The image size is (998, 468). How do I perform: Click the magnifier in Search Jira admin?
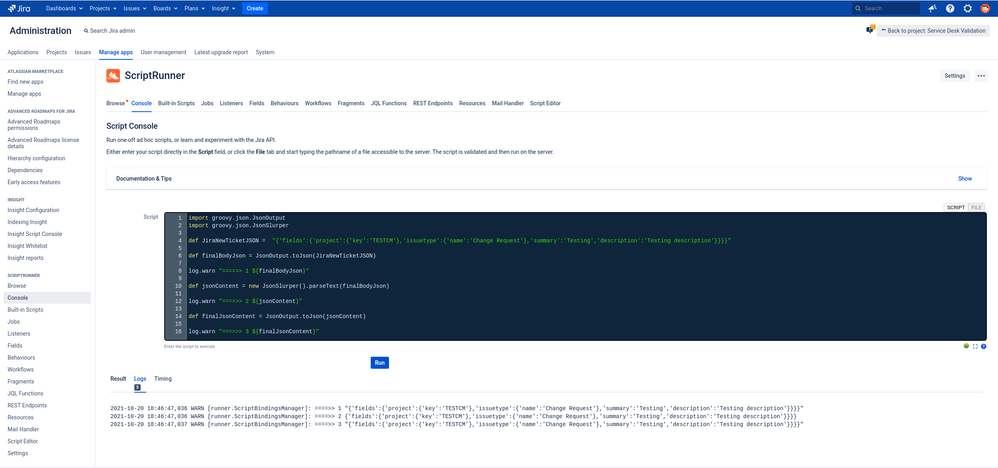86,31
